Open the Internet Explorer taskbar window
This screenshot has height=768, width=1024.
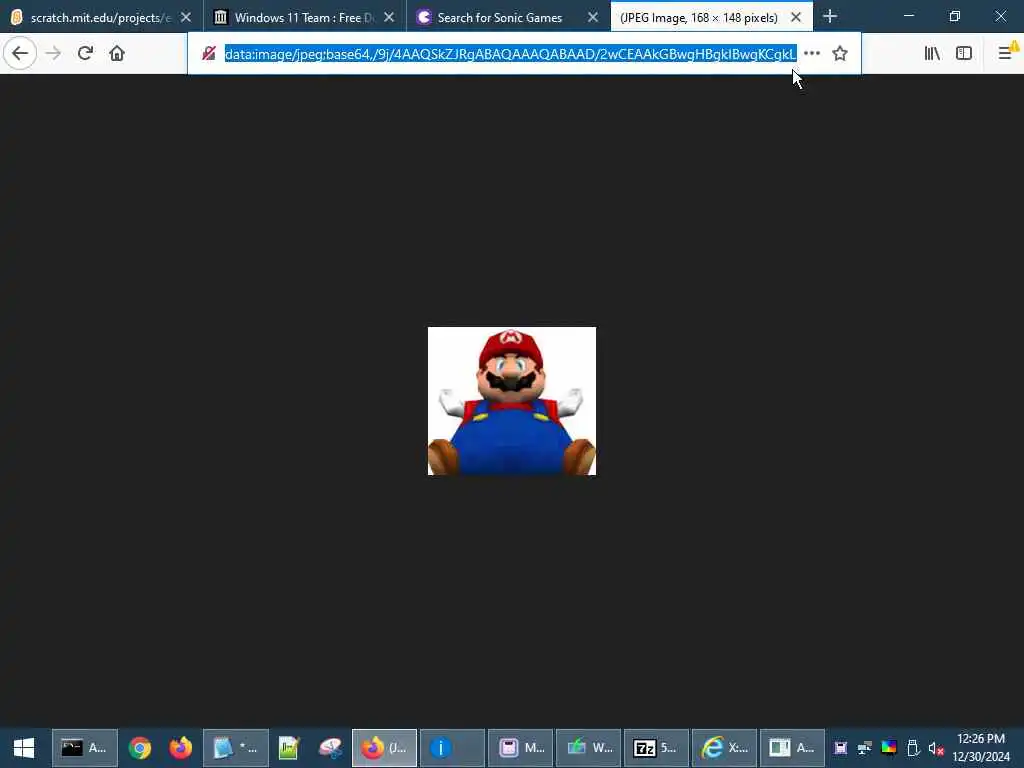pyautogui.click(x=724, y=748)
